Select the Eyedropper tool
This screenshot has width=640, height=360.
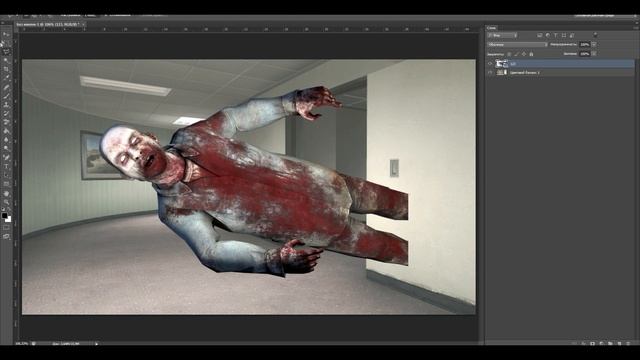[x=6, y=78]
